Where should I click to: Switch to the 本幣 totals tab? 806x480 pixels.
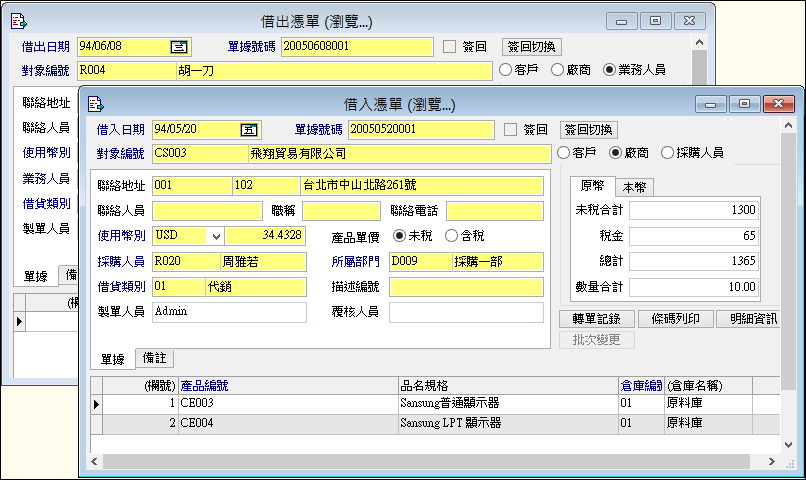pos(633,187)
